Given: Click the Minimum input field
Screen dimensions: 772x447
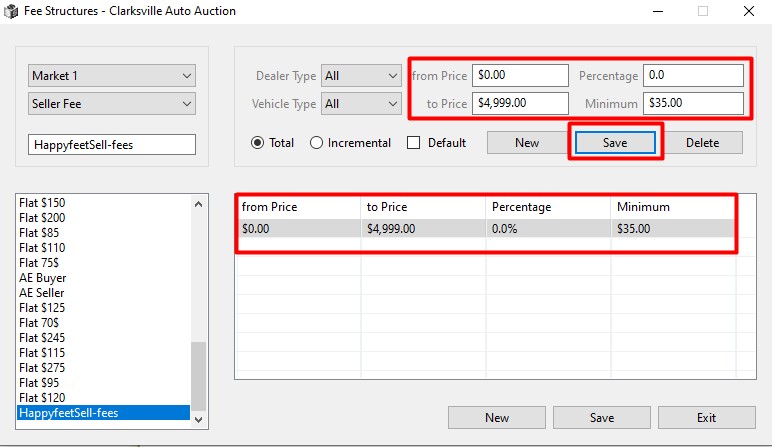Looking at the screenshot, I should click(x=694, y=103).
